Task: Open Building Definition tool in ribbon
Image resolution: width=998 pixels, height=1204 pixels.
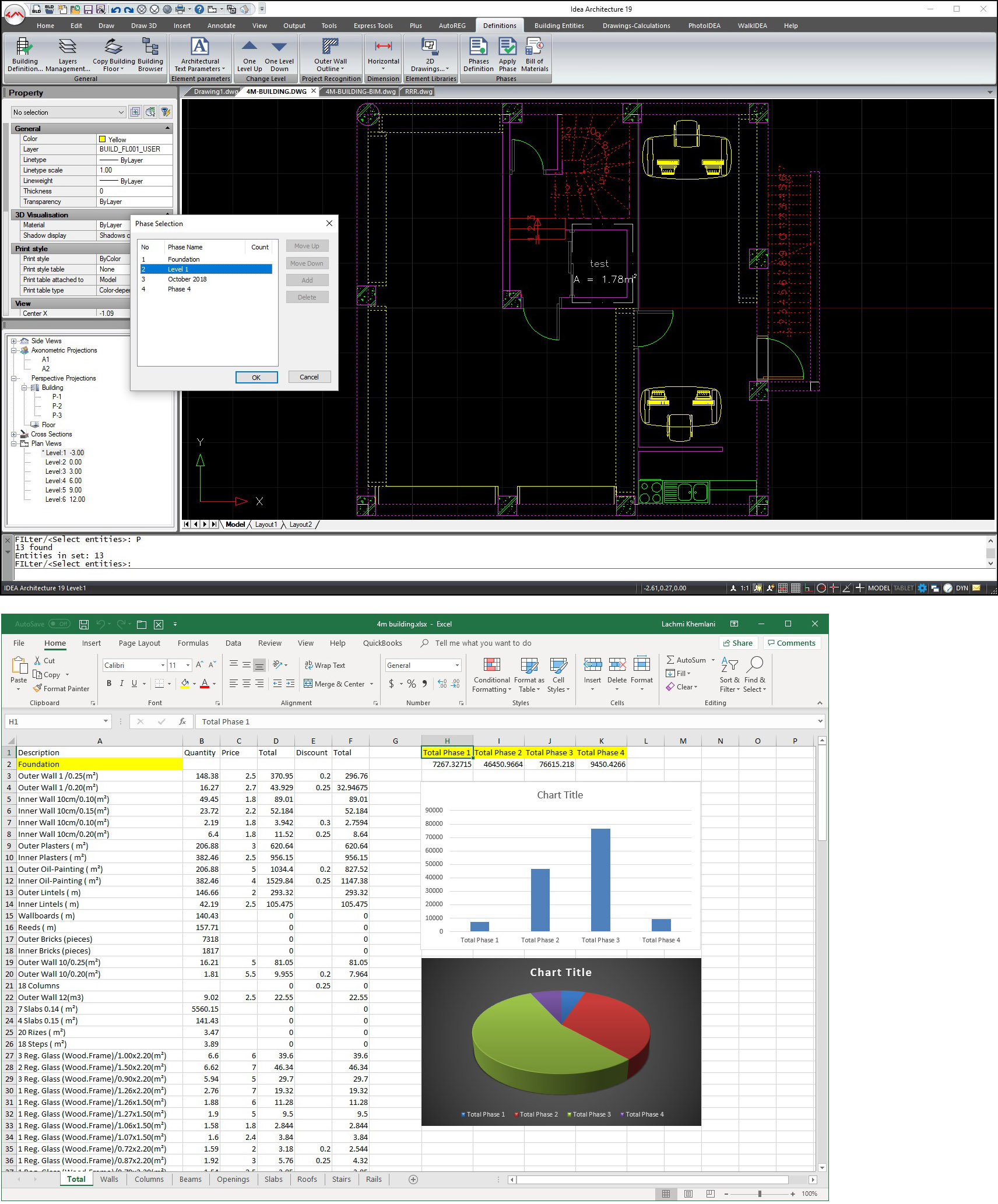Action: (x=25, y=55)
